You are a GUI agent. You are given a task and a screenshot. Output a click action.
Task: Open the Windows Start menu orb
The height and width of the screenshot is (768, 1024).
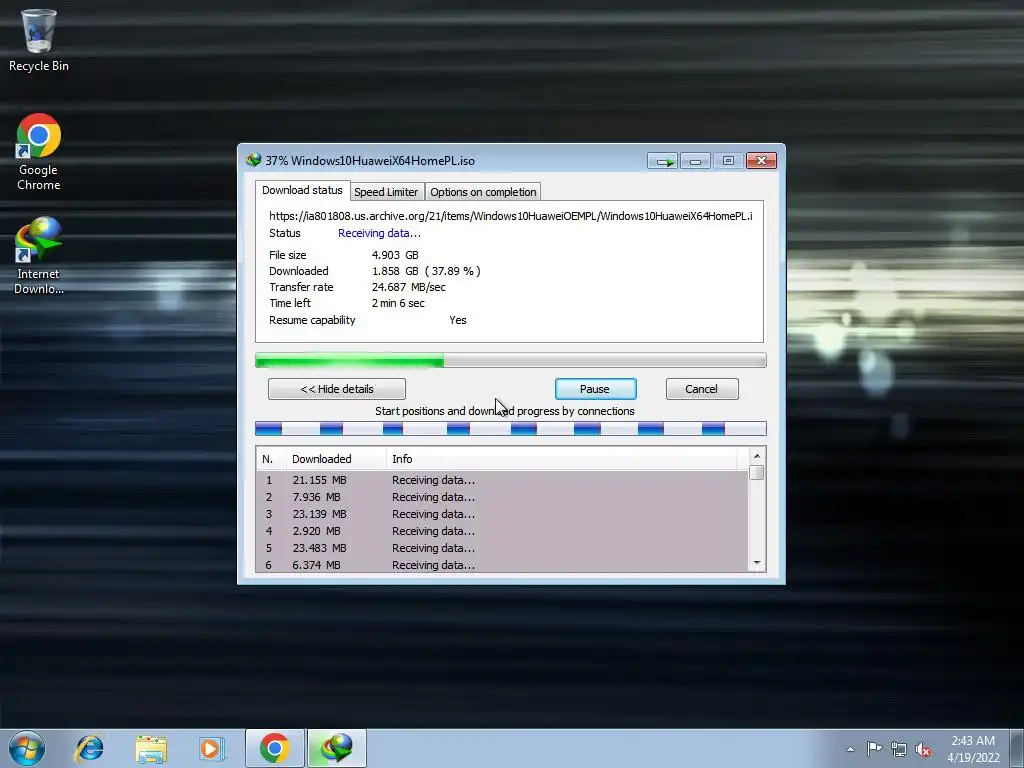point(27,748)
